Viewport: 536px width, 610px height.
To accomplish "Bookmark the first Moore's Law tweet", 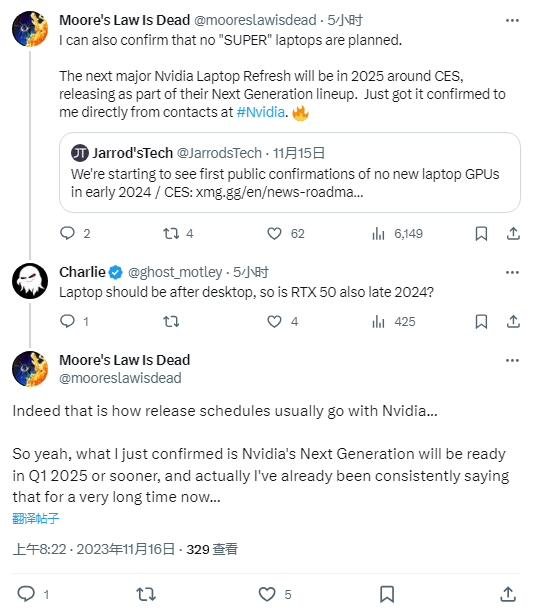I will (481, 233).
